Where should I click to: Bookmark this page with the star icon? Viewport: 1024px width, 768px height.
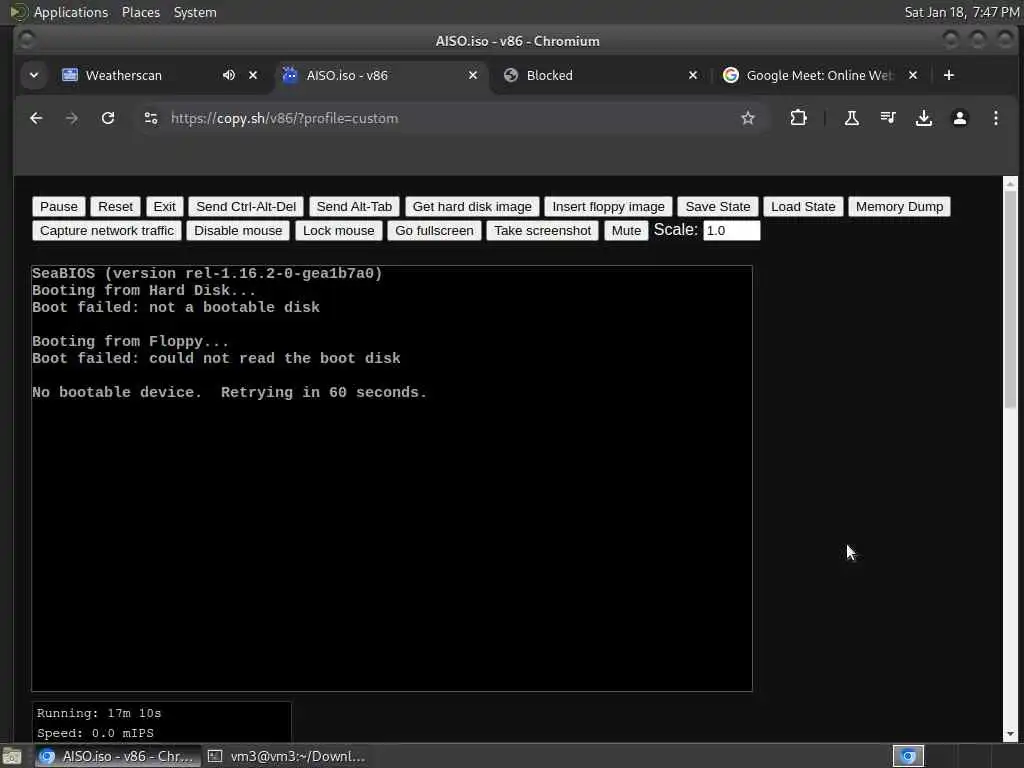(748, 118)
